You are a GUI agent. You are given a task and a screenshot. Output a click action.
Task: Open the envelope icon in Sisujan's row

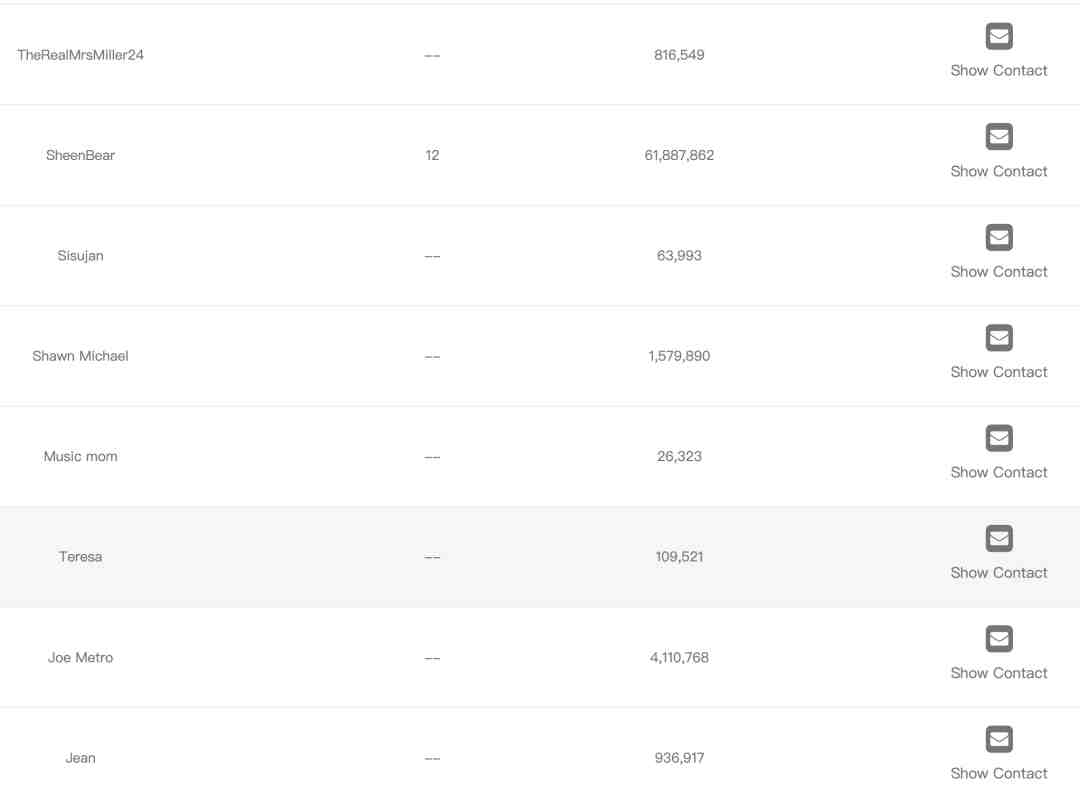999,238
